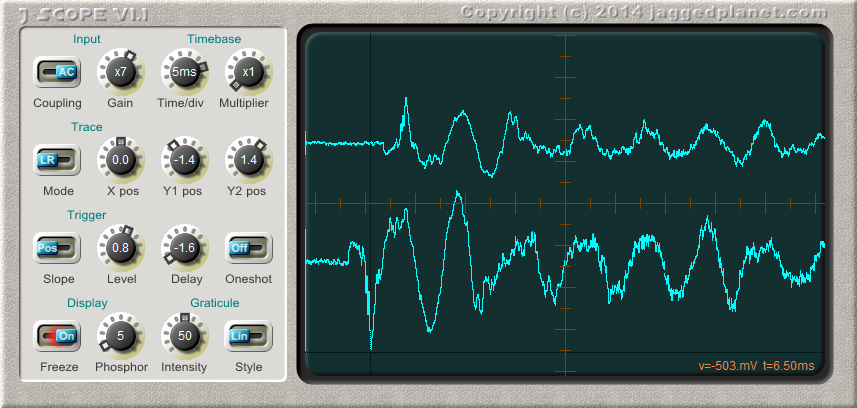Toggle the LR Mode switch
Viewport: 857px width, 408px height.
click(x=57, y=160)
